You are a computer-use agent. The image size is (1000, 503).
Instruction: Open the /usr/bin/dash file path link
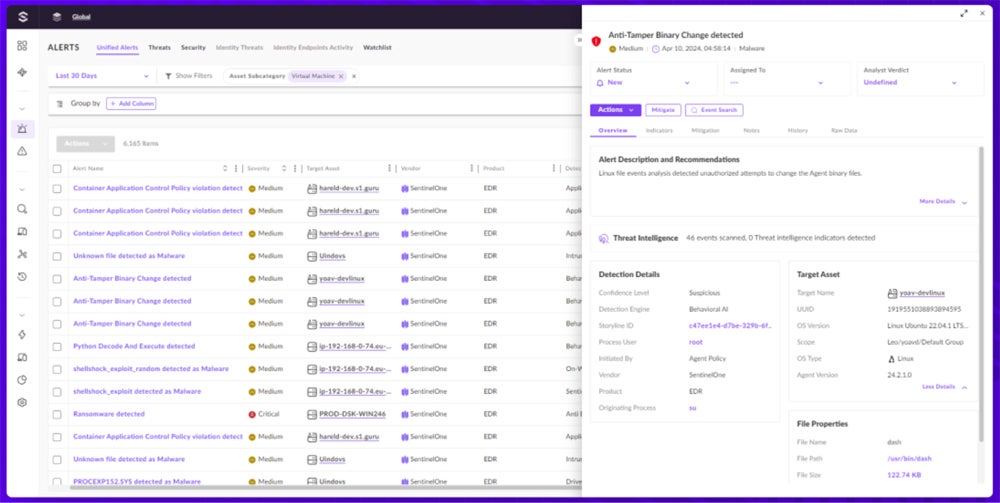[909, 458]
